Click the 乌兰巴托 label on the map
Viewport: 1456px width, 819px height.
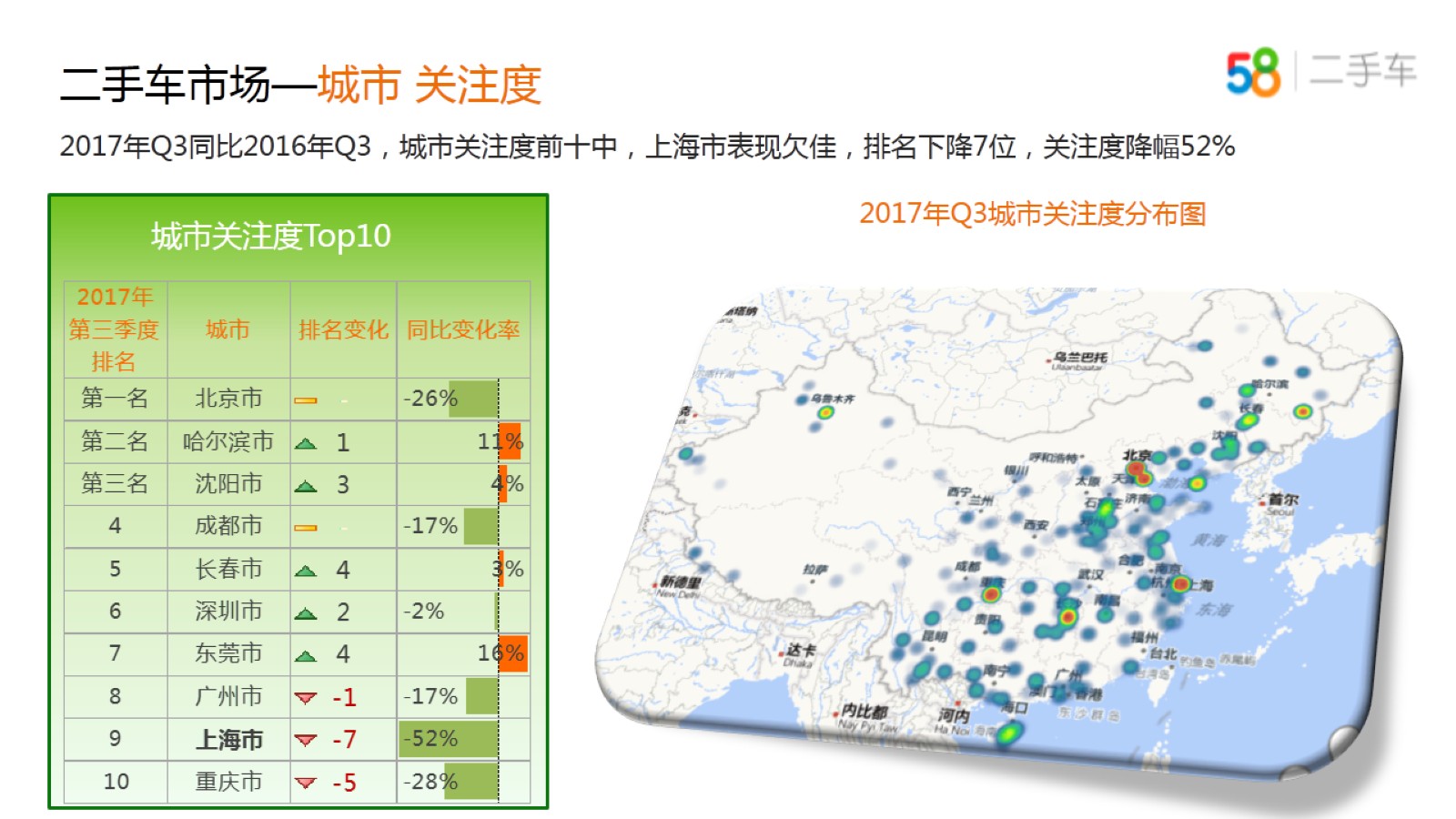click(1080, 359)
